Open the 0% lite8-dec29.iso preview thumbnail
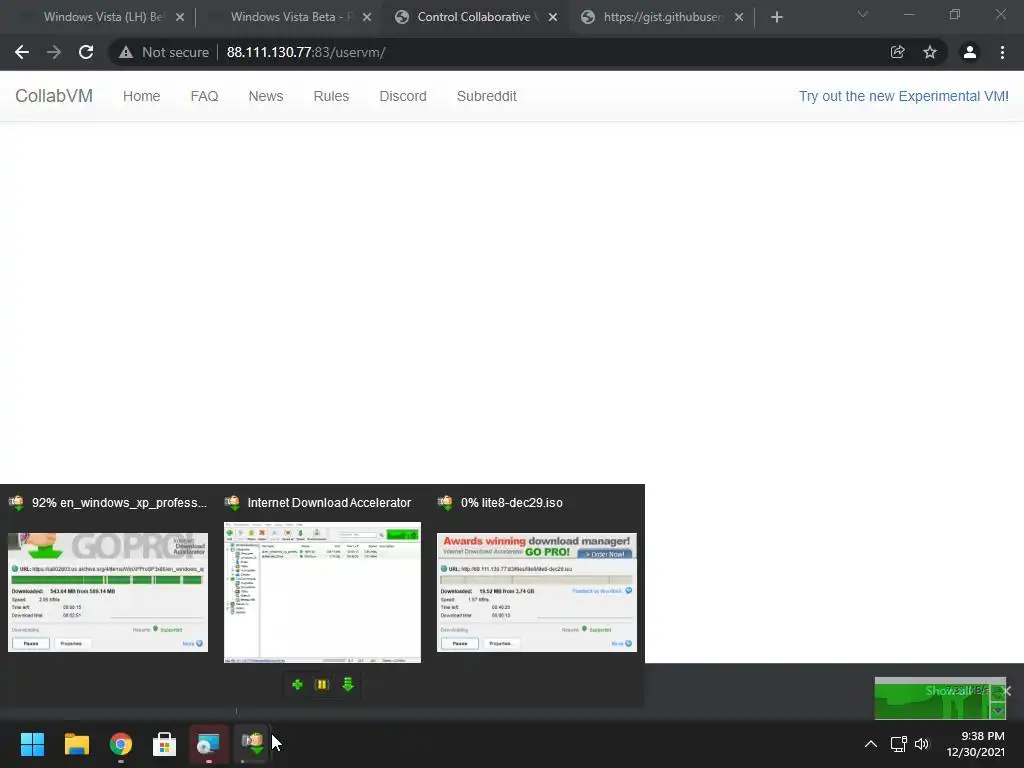Viewport: 1024px width, 768px height. coord(537,592)
